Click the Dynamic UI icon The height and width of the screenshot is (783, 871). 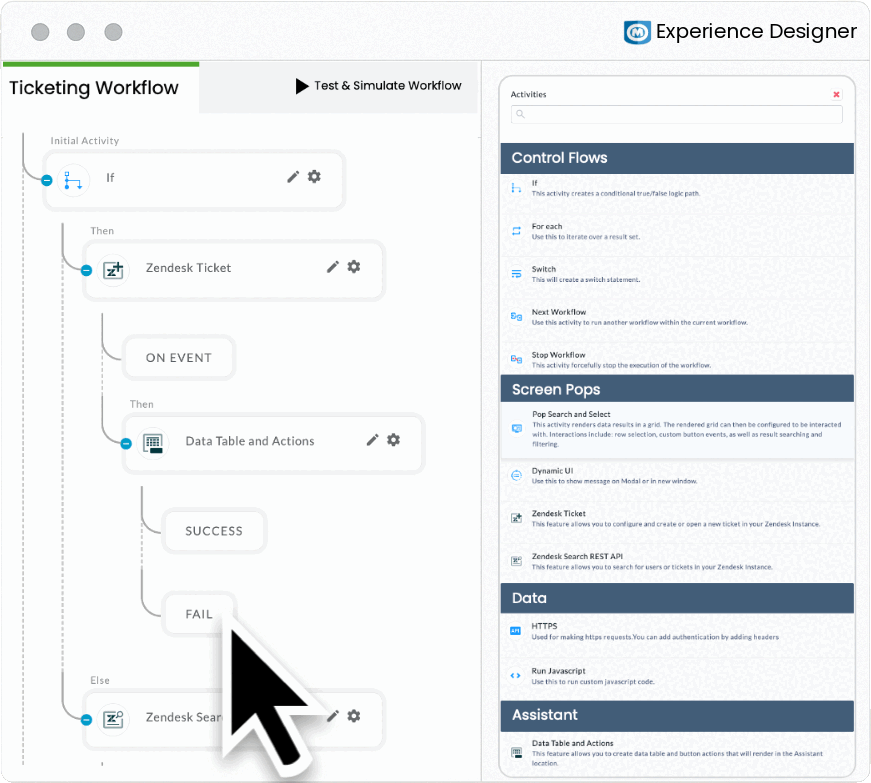pyautogui.click(x=516, y=475)
